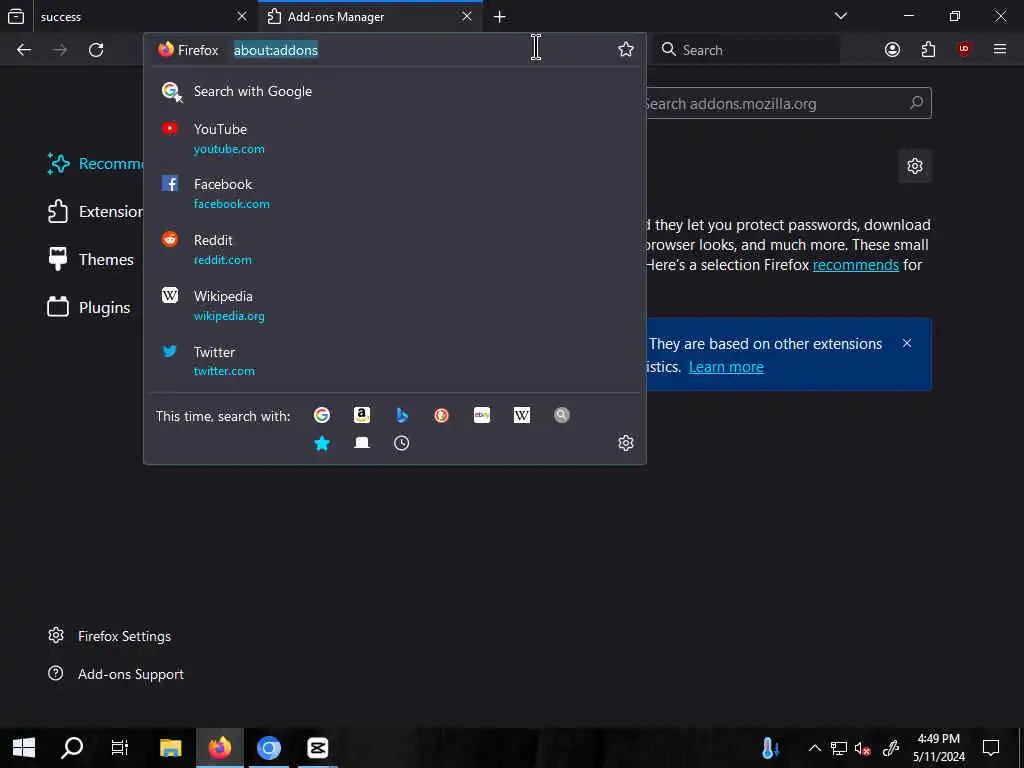Viewport: 1024px width, 768px height.
Task: Select the Reddit suggestion row
Action: pos(394,249)
